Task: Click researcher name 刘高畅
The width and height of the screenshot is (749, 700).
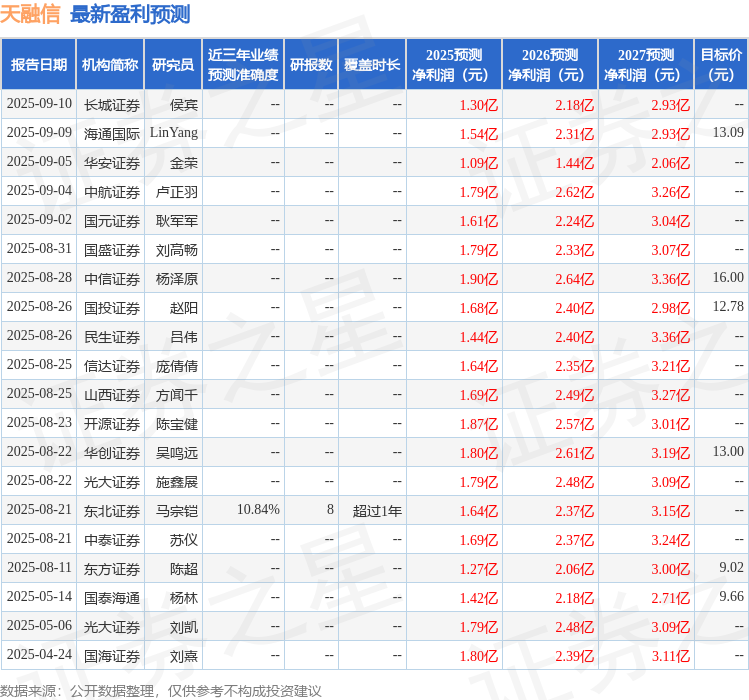Action: pyautogui.click(x=177, y=250)
